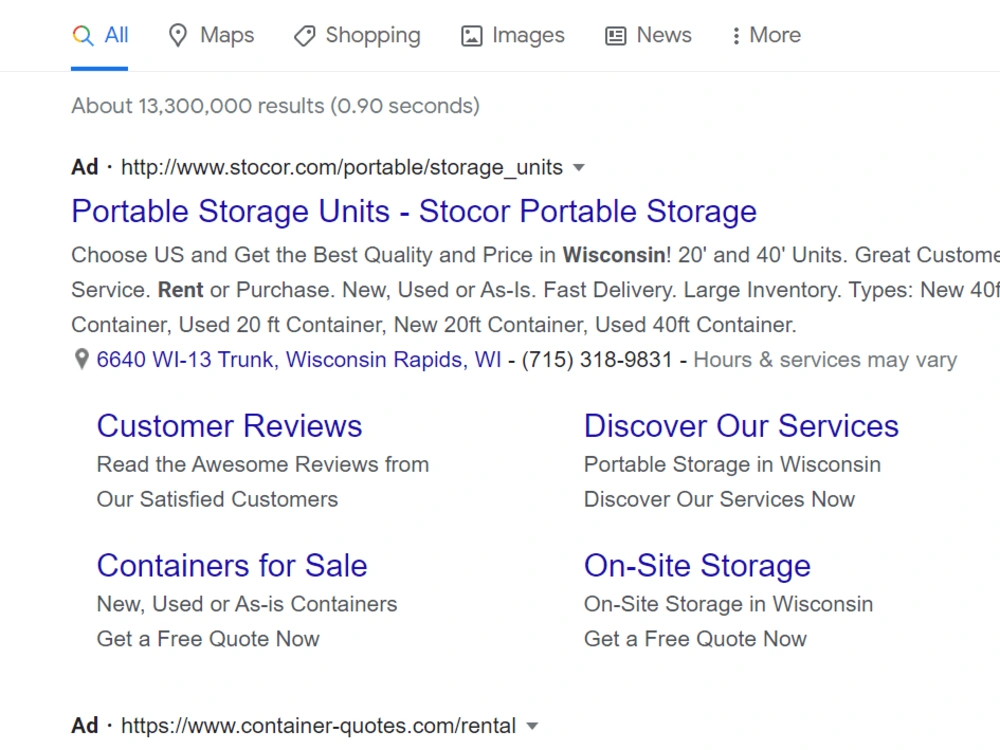Open Portable Storage Units - Stocor ad headline
This screenshot has height=750, width=1000.
pyautogui.click(x=414, y=211)
